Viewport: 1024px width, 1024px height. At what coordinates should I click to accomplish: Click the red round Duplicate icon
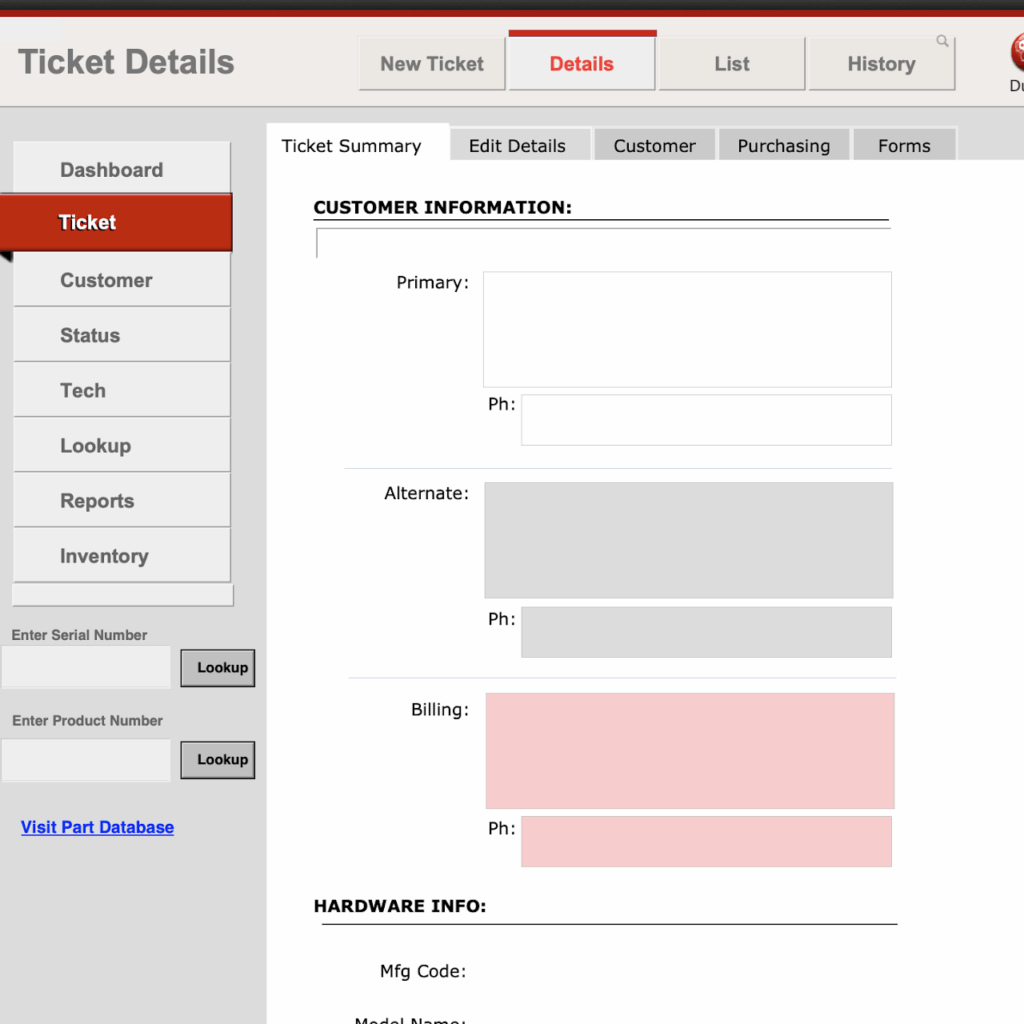coord(1018,52)
